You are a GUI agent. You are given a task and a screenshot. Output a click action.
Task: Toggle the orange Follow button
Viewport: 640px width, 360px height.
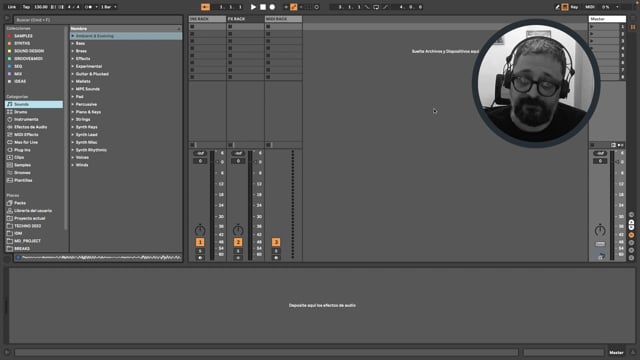pos(205,7)
